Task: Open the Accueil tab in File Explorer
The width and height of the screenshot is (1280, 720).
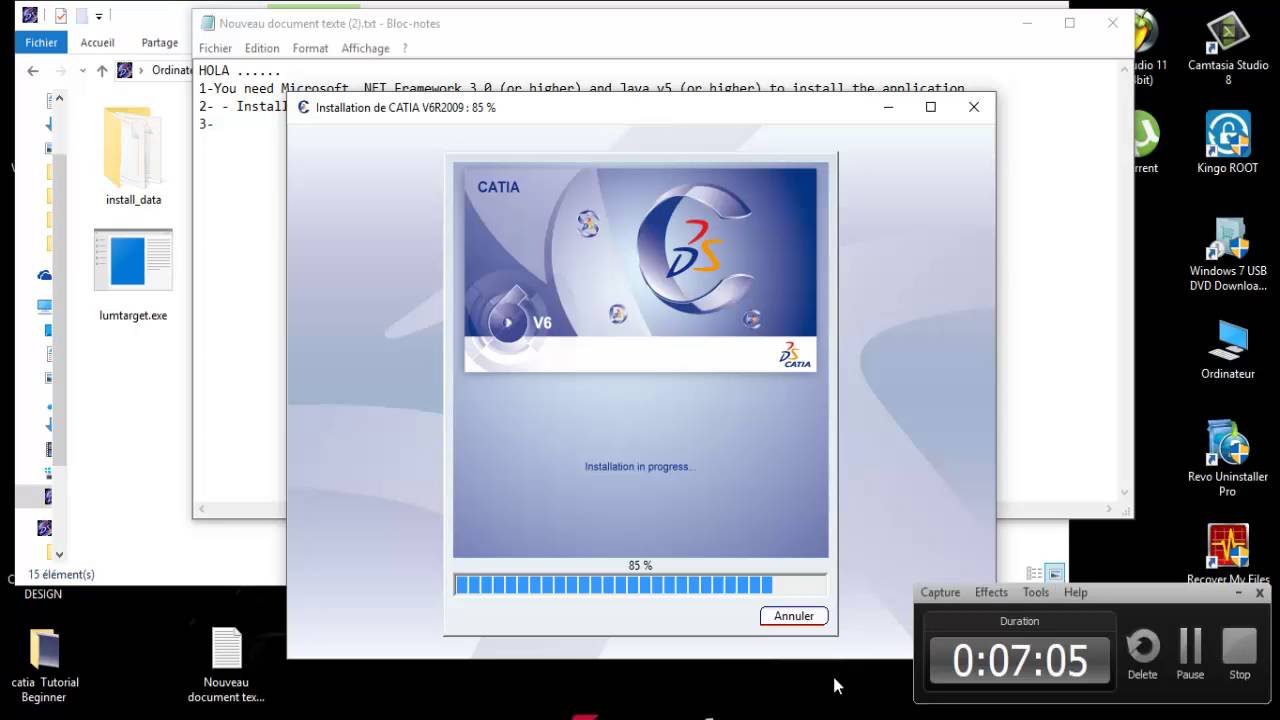Action: pos(97,43)
